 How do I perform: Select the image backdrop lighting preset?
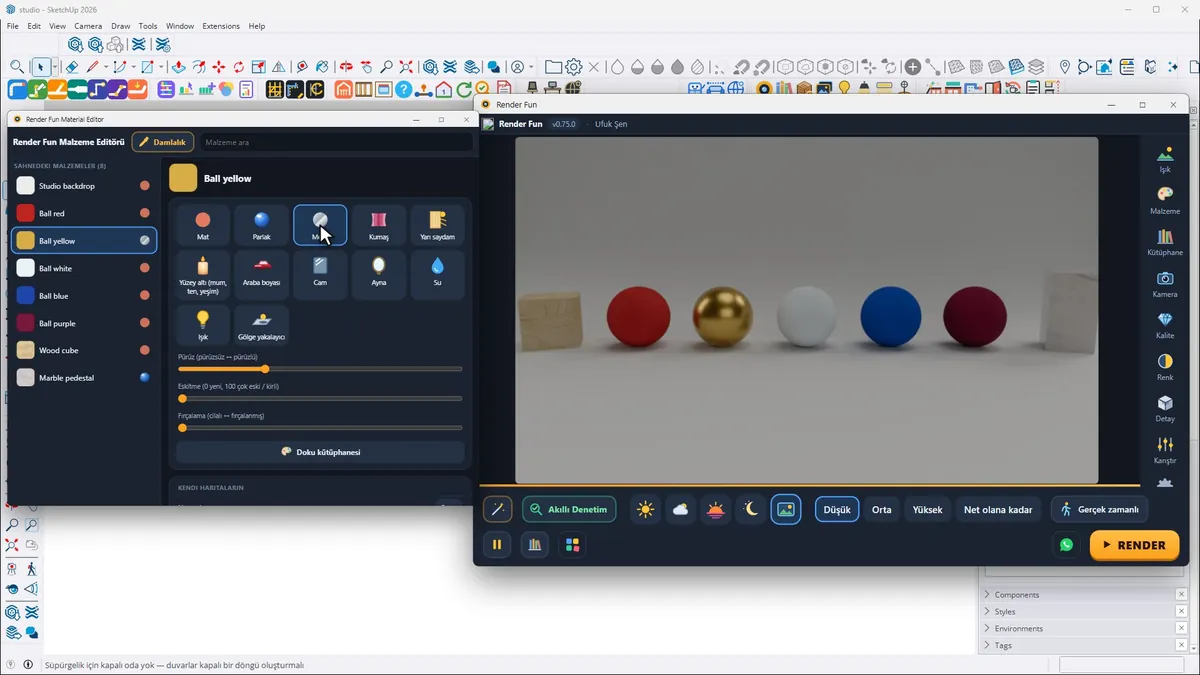(786, 509)
